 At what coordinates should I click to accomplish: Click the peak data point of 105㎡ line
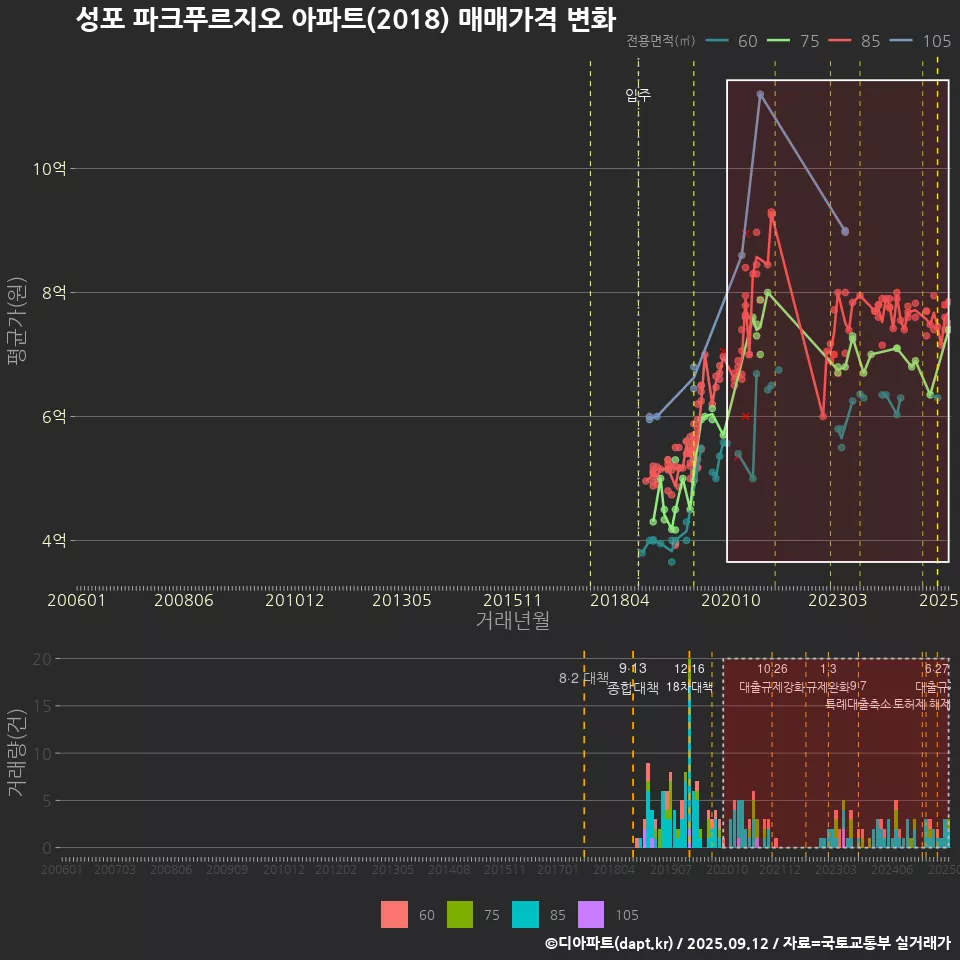click(760, 94)
